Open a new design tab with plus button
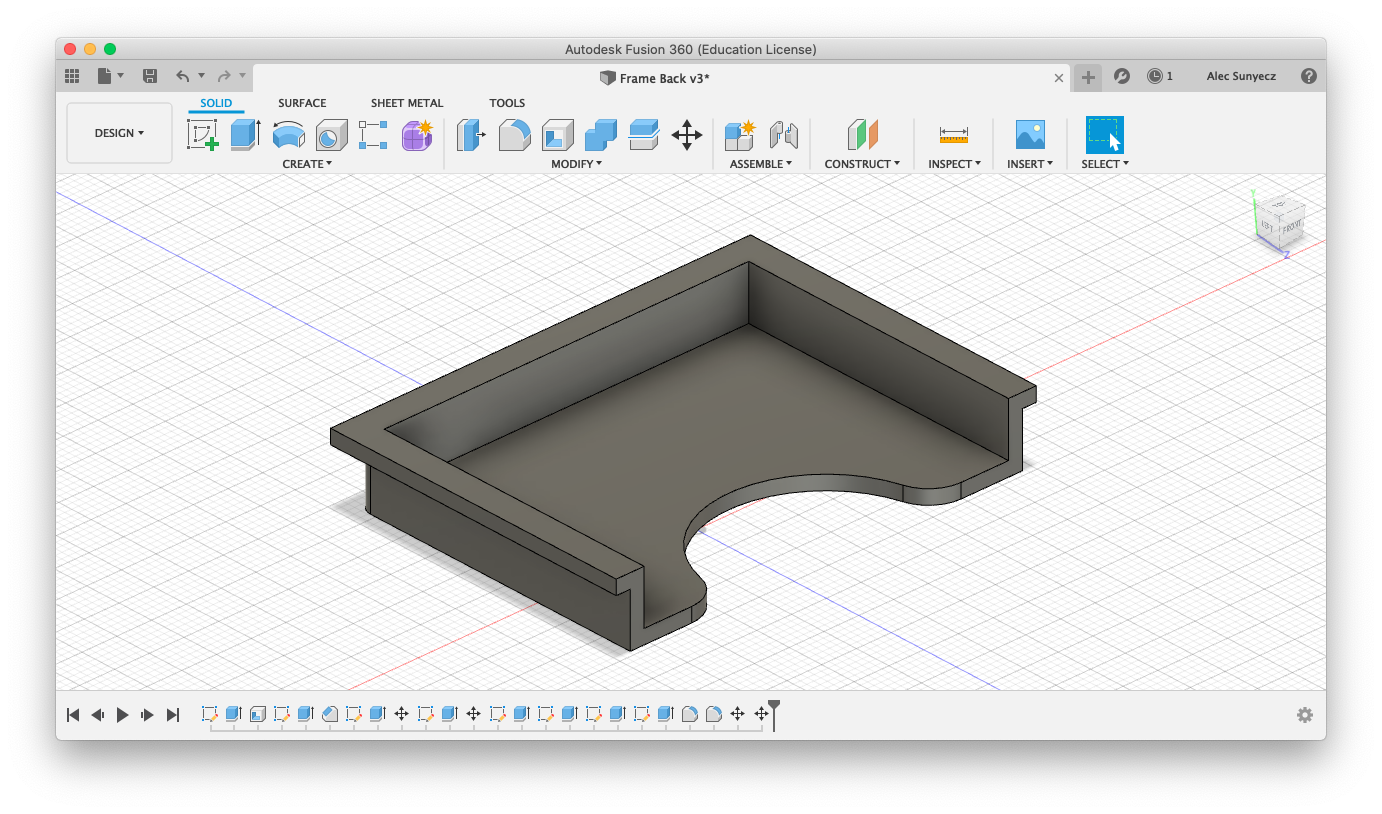The height and width of the screenshot is (814, 1382). (x=1088, y=77)
